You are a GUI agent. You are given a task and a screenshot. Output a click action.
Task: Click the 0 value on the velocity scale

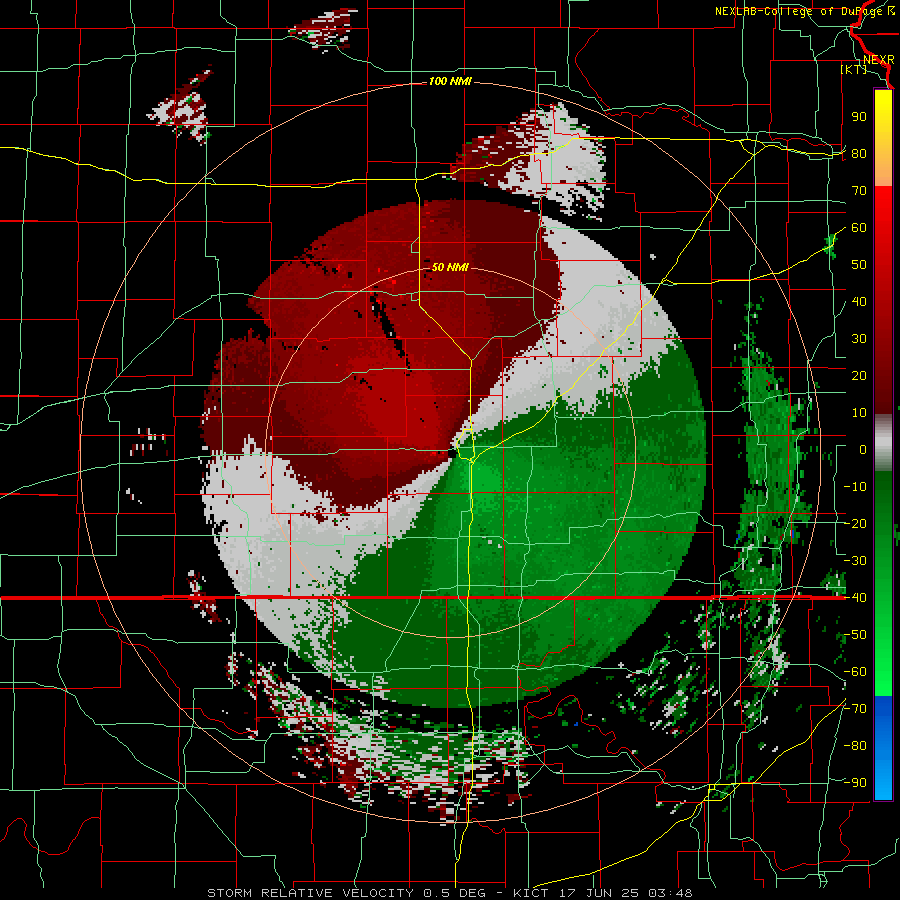click(x=863, y=450)
